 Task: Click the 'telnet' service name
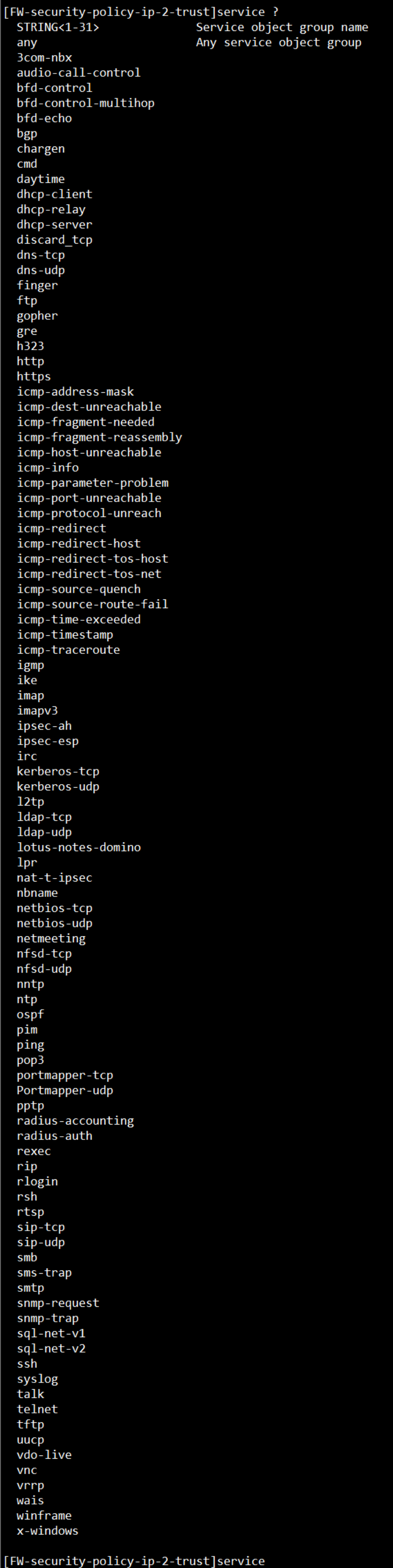click(37, 1409)
